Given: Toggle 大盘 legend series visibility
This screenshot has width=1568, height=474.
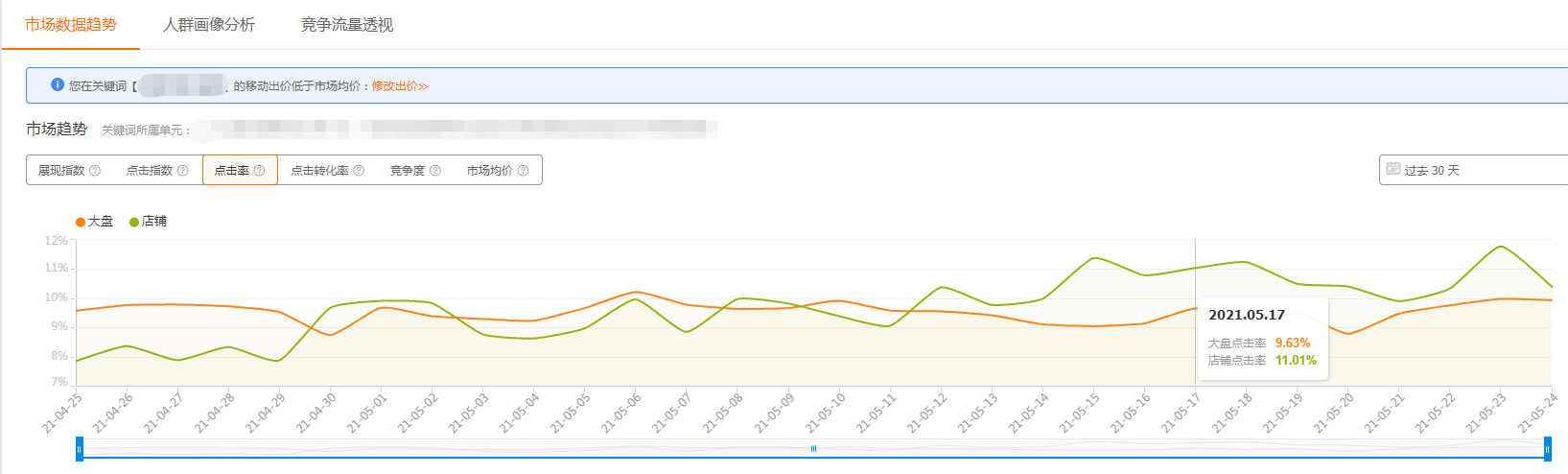Looking at the screenshot, I should click(94, 222).
